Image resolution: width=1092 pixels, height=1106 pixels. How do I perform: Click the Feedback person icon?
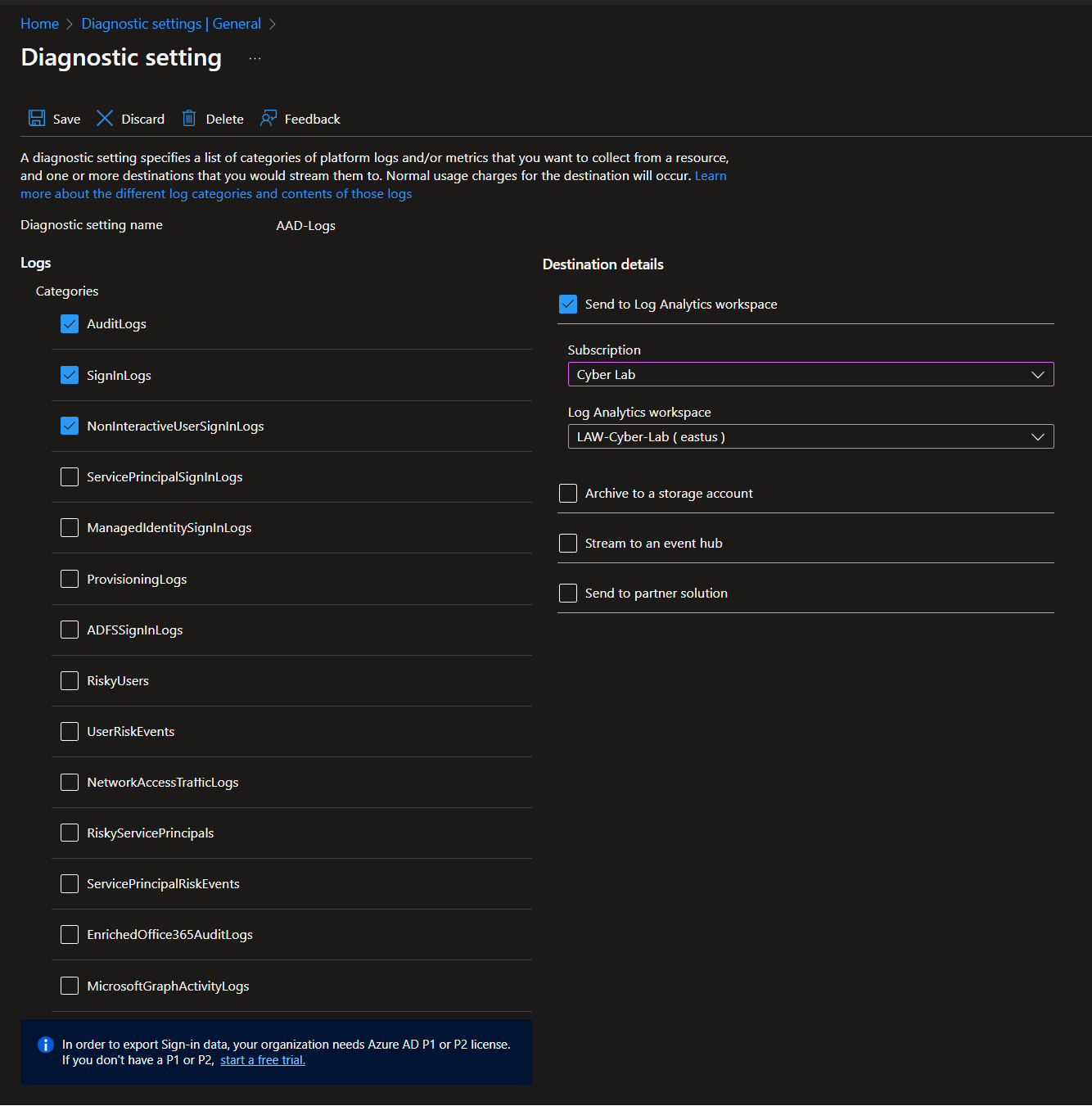pyautogui.click(x=268, y=118)
